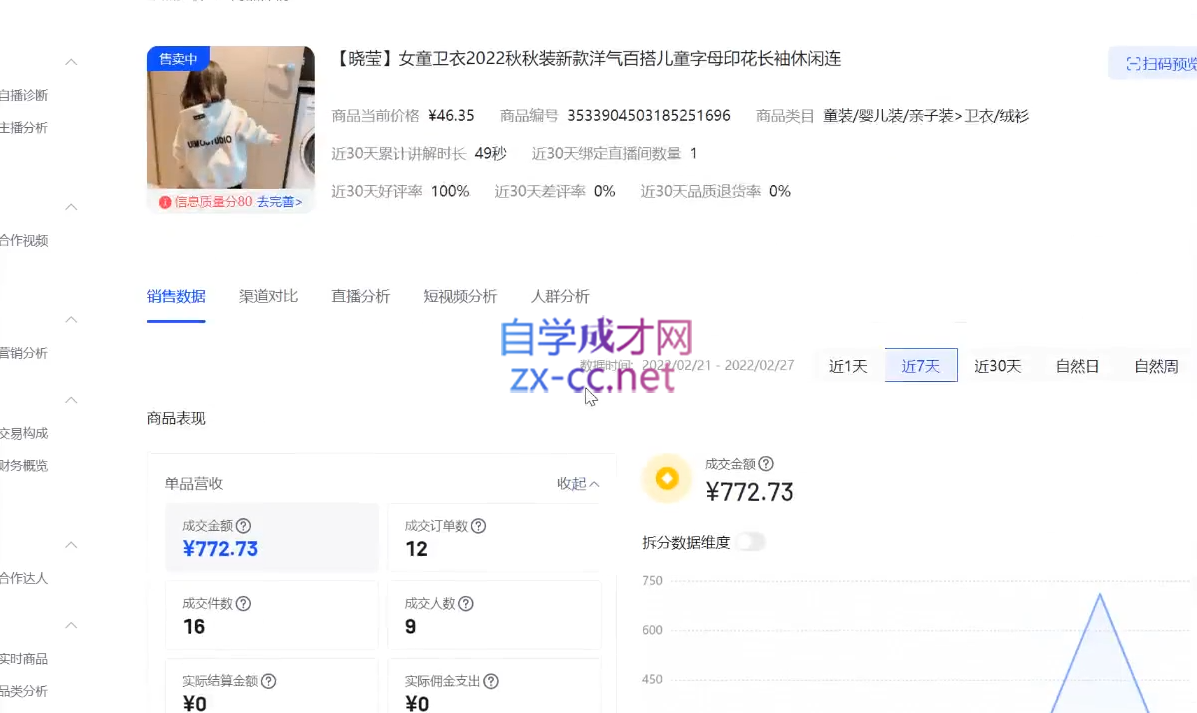Click the 售卖中 status badge
This screenshot has height=713, width=1197.
point(178,59)
